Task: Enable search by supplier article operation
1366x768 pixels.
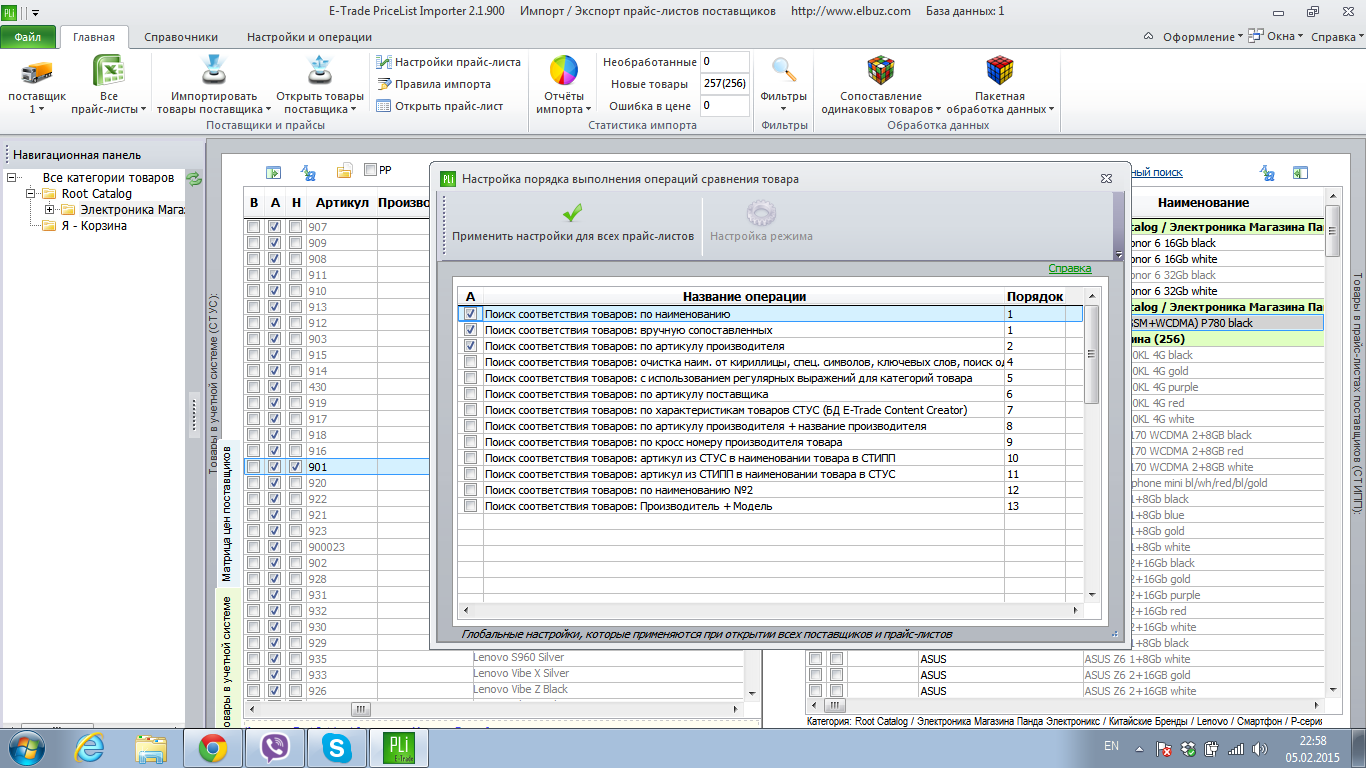Action: tap(470, 394)
